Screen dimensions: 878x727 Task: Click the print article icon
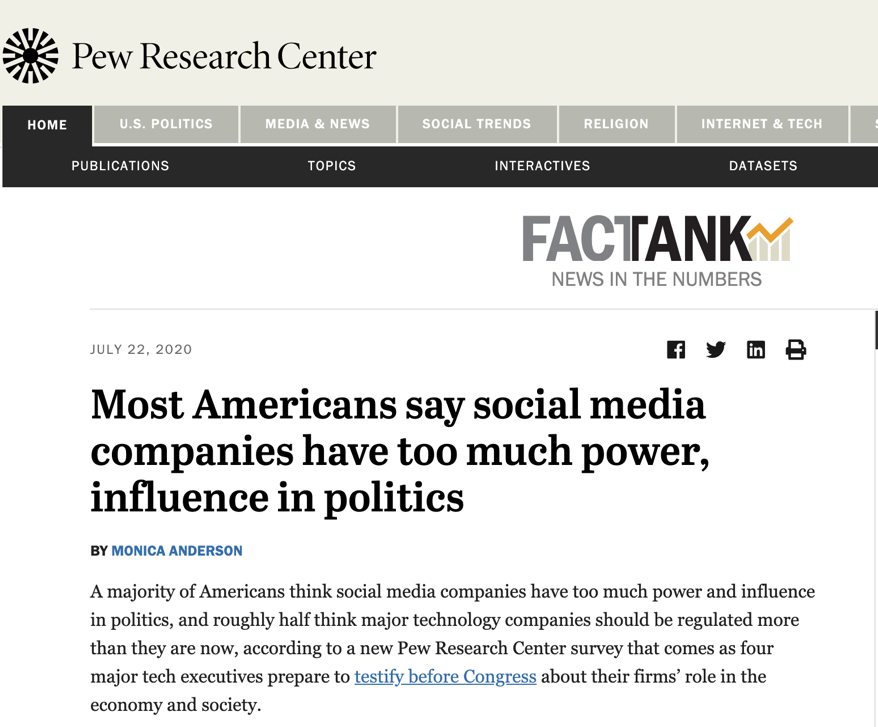click(796, 349)
